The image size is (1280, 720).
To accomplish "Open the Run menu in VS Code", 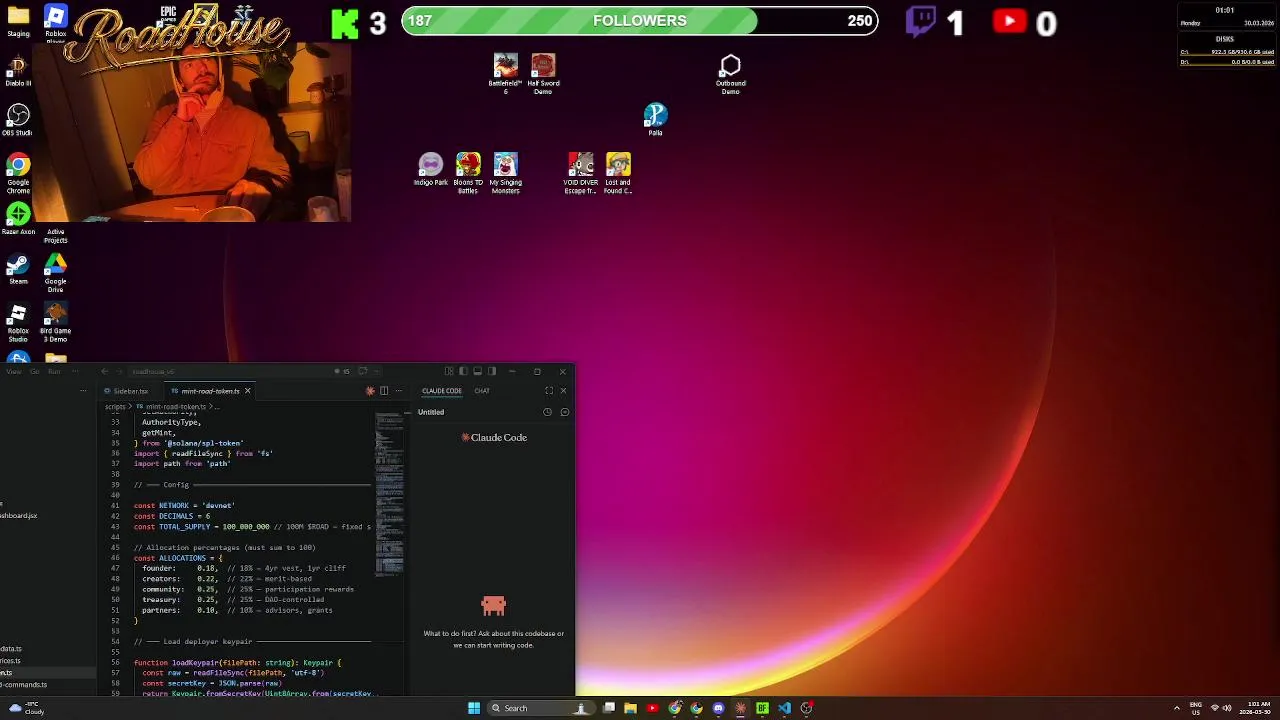I will pyautogui.click(x=54, y=372).
